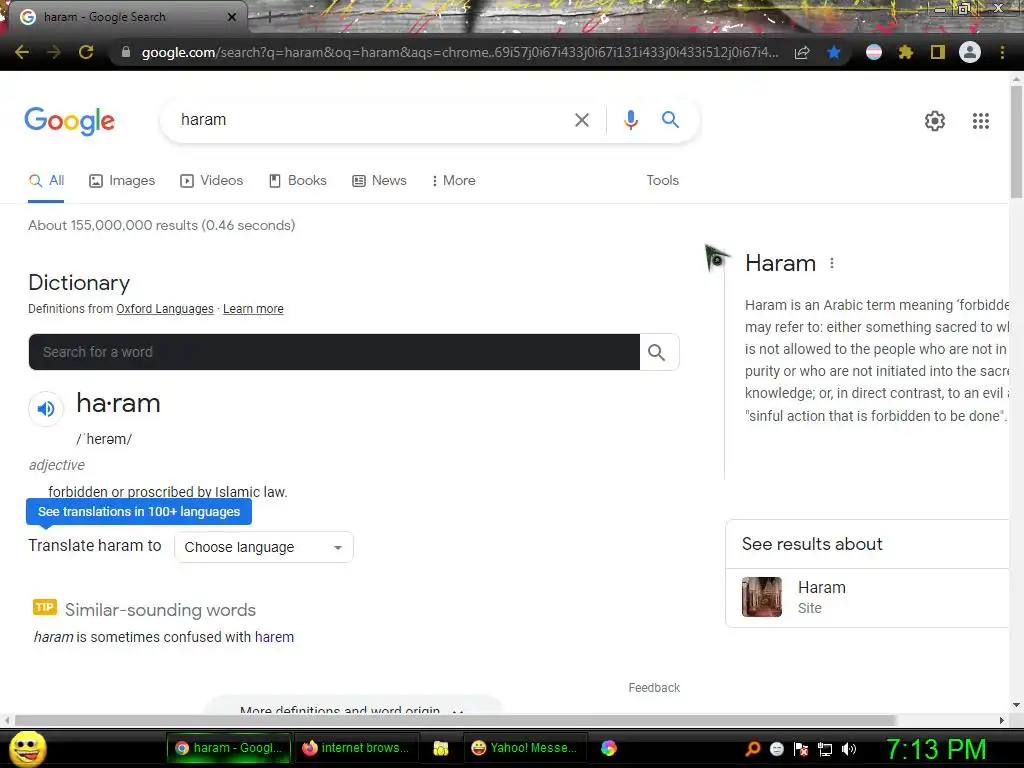Click the colorful round taskbar icon
The image size is (1024, 768).
coord(609,748)
